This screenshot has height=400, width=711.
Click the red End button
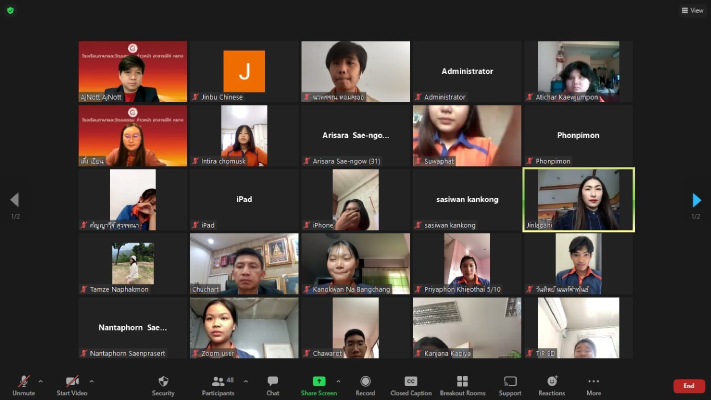(x=688, y=386)
